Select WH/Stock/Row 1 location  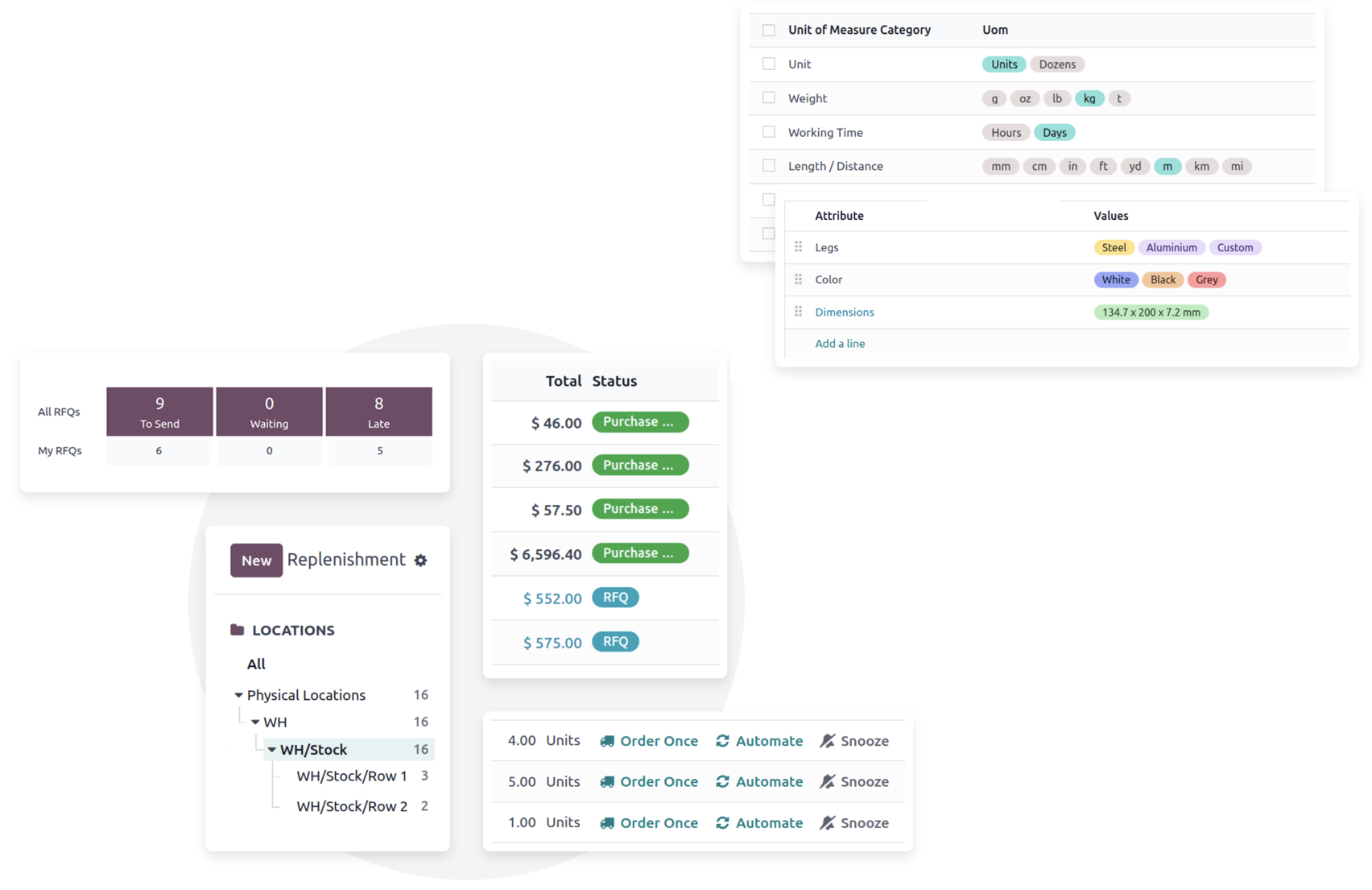[x=351, y=776]
